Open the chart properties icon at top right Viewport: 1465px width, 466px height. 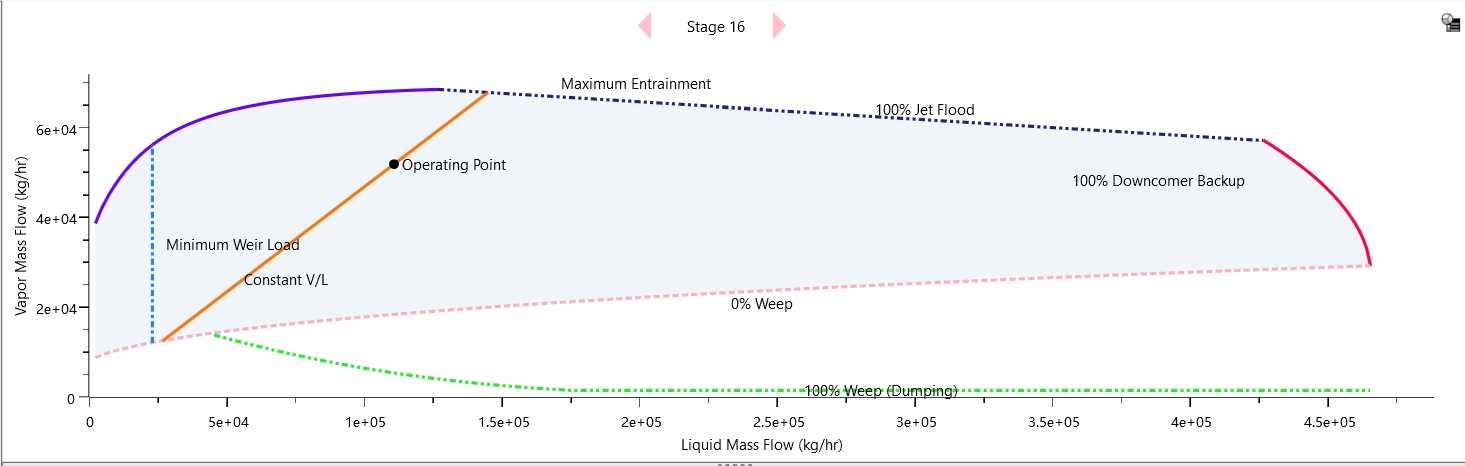1450,22
